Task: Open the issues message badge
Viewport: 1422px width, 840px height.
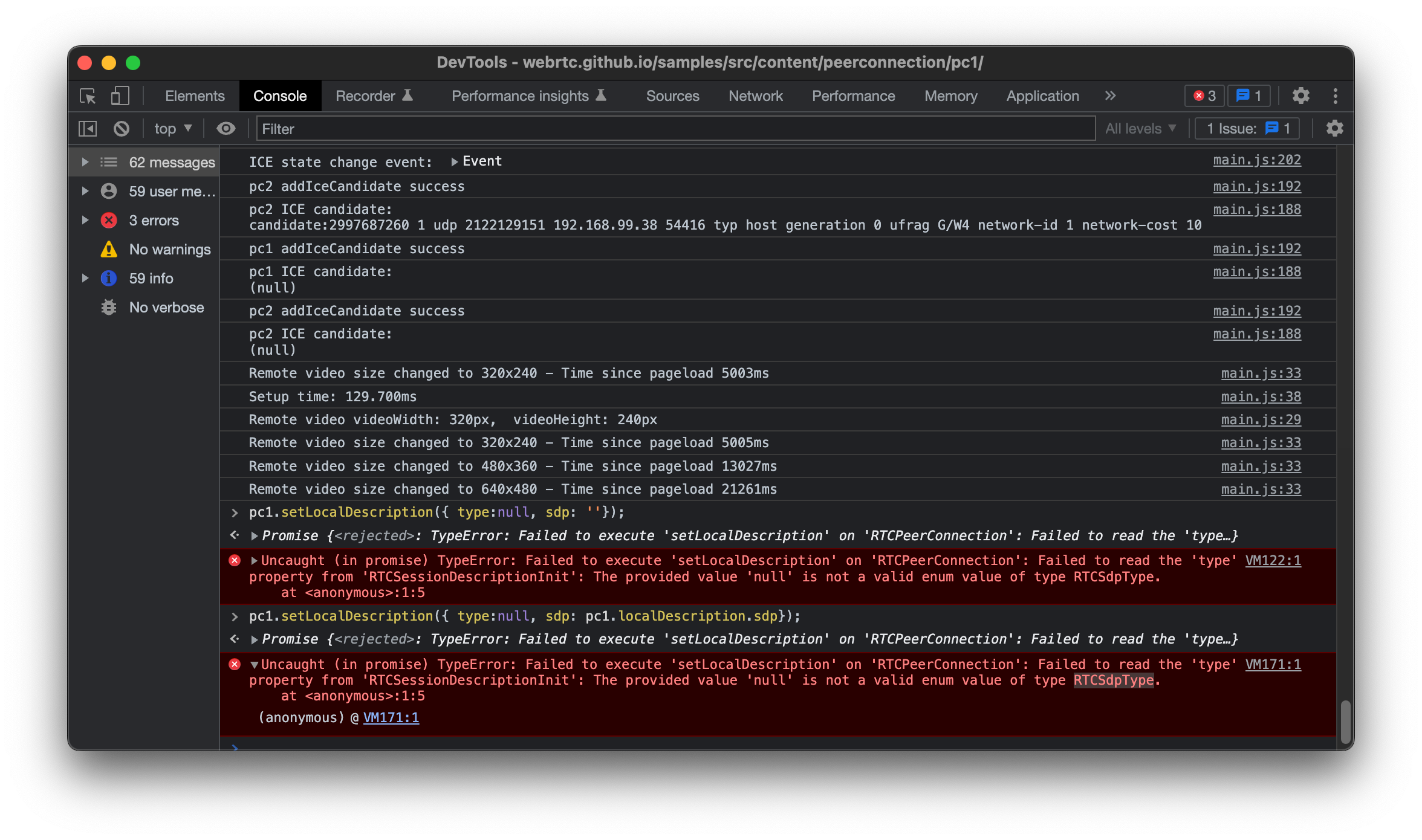Action: click(1248, 95)
